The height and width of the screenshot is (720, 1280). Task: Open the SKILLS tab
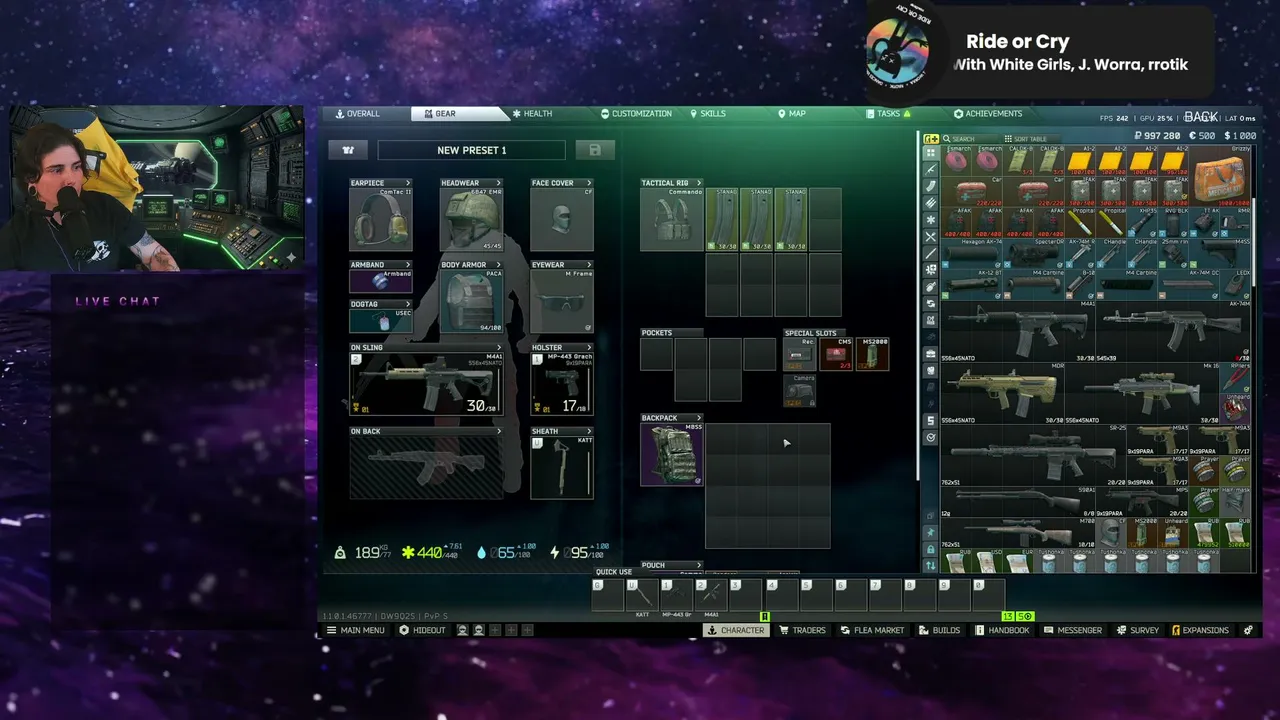[708, 114]
